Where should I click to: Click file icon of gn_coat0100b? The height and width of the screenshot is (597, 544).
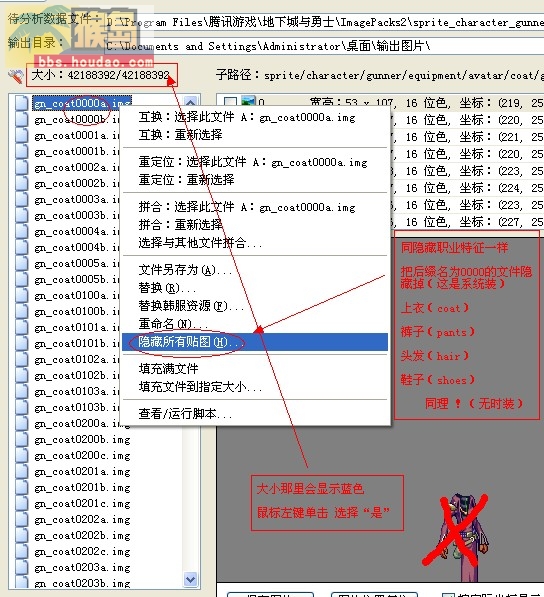click(x=21, y=311)
